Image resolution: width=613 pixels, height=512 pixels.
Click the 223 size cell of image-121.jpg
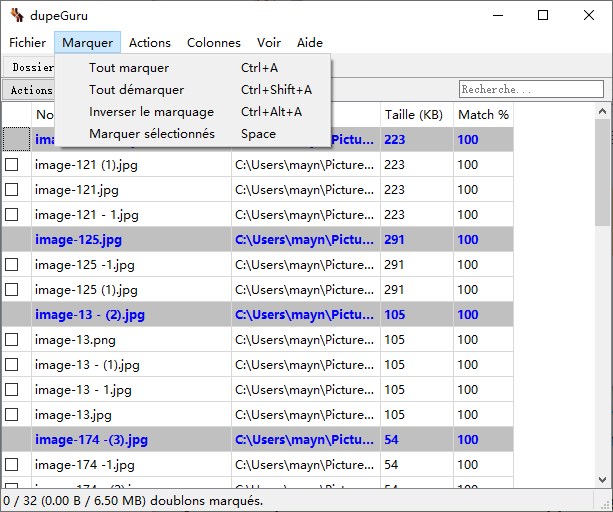pyautogui.click(x=417, y=190)
